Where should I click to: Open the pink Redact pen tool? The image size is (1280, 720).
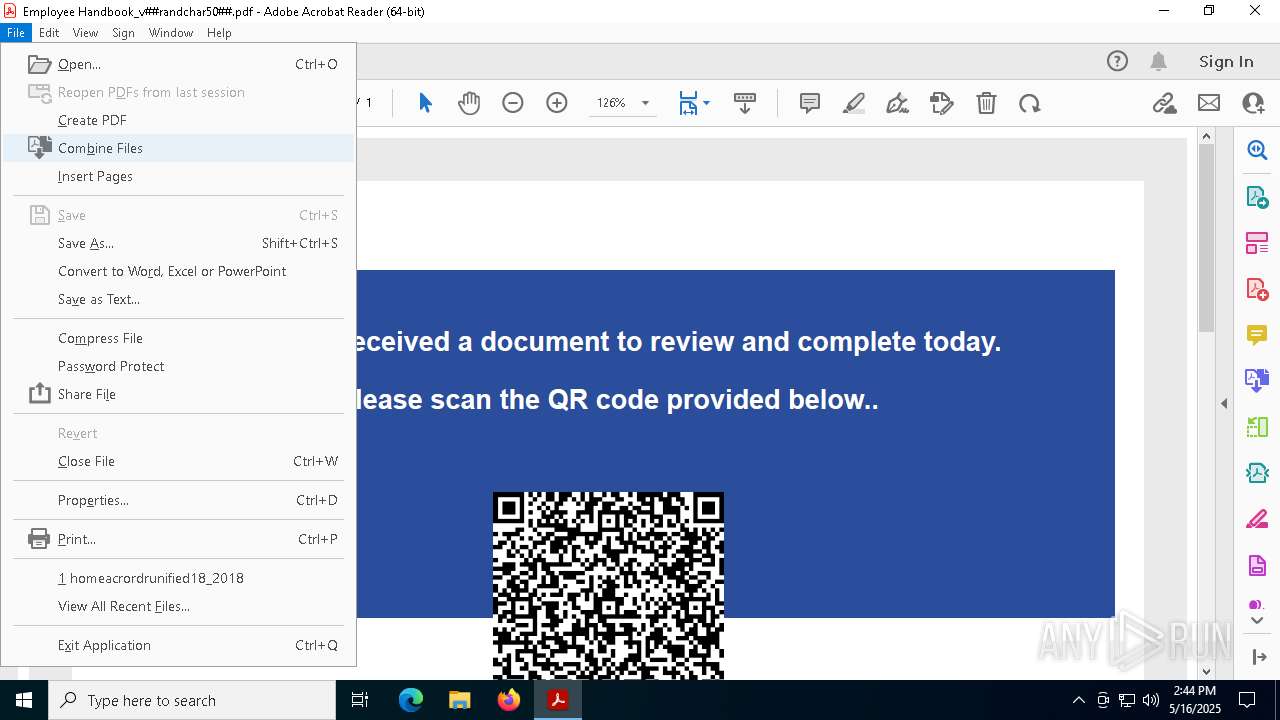click(x=1257, y=519)
